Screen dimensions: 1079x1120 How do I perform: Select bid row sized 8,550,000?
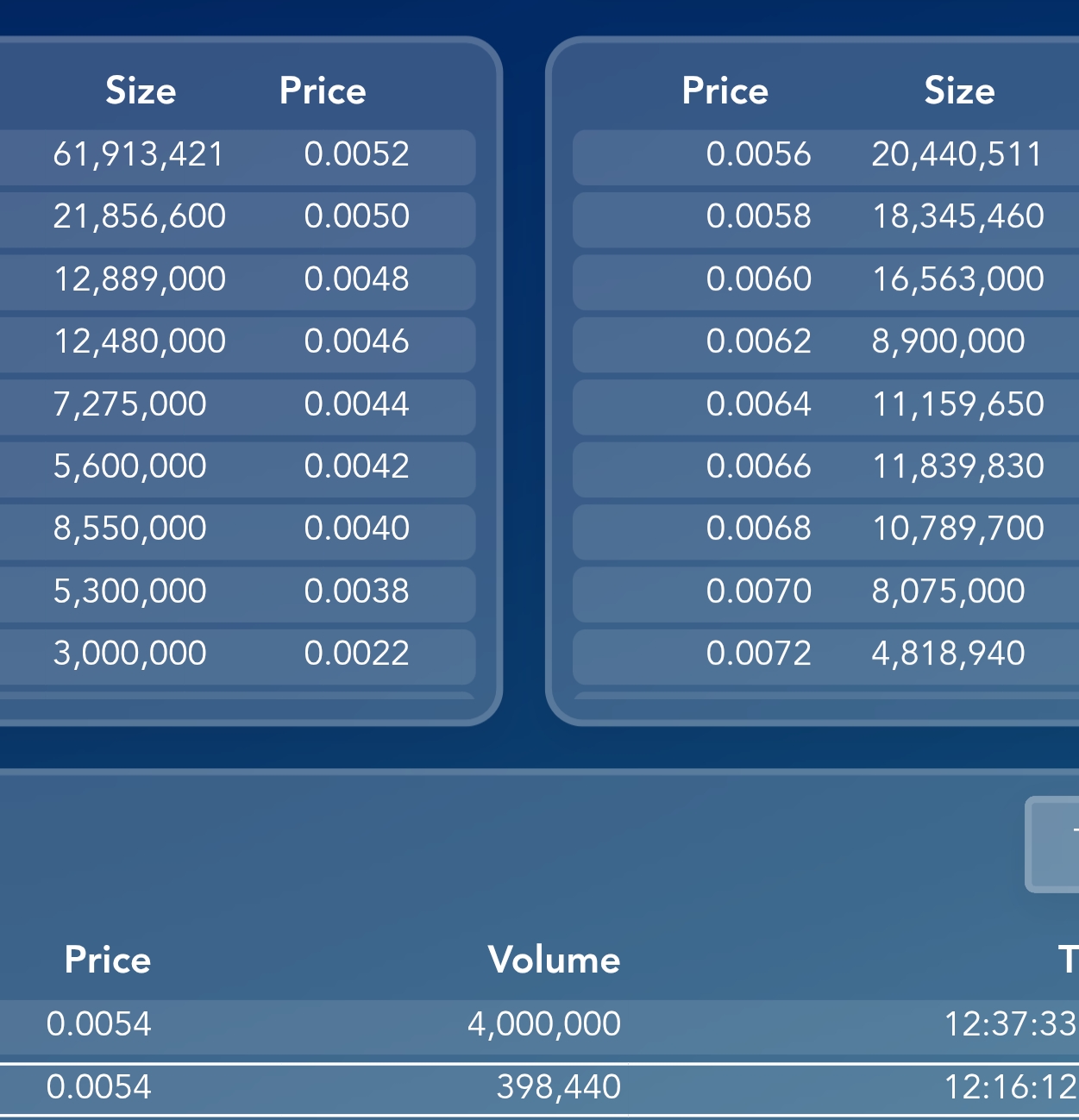pos(237,532)
